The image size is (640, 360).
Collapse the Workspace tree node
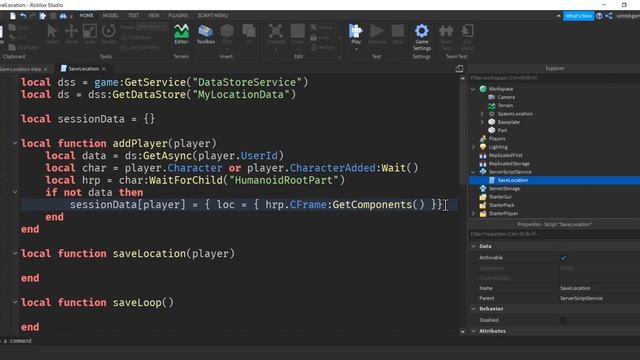coord(473,89)
